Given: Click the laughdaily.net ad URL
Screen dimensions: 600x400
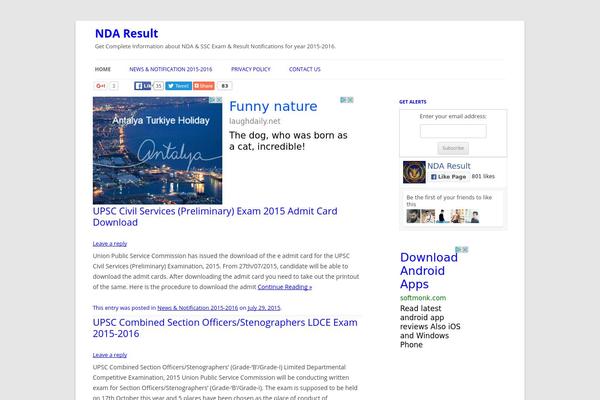Looking at the screenshot, I should point(254,121).
